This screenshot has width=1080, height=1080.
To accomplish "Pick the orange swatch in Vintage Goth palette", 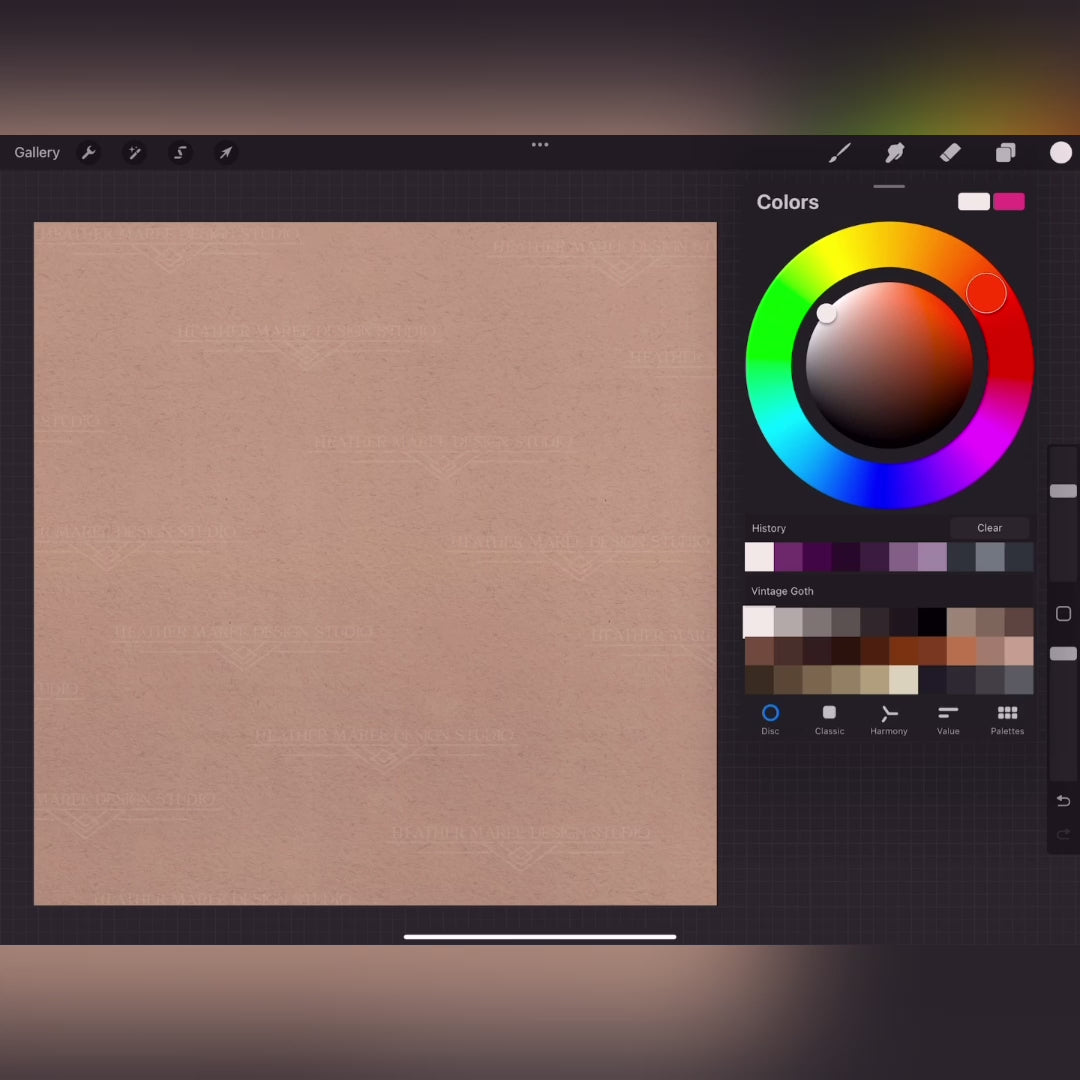I will (961, 651).
